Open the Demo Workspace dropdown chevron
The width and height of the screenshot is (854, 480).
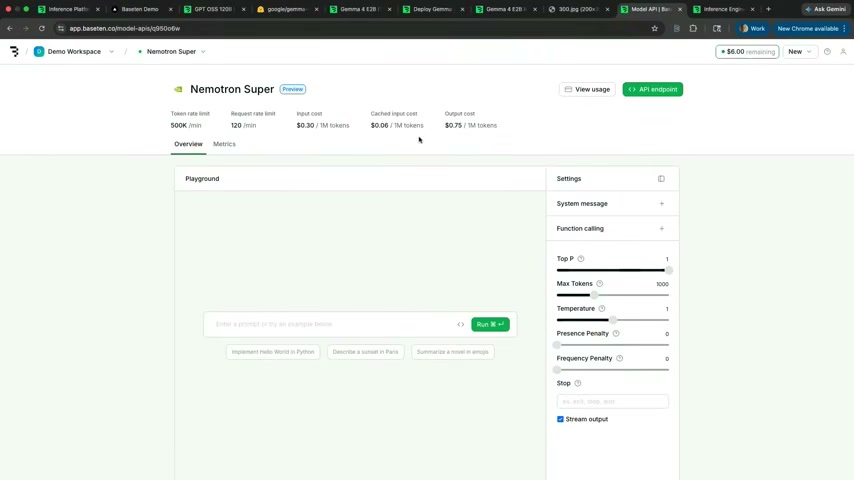(111, 52)
